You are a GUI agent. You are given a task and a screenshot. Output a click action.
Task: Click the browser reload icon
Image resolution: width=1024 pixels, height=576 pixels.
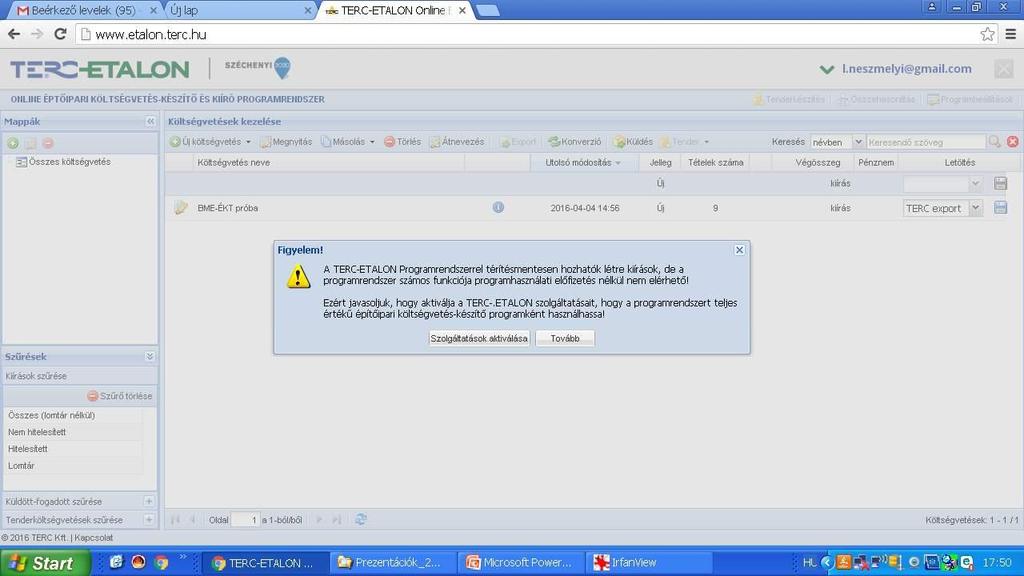coord(60,34)
